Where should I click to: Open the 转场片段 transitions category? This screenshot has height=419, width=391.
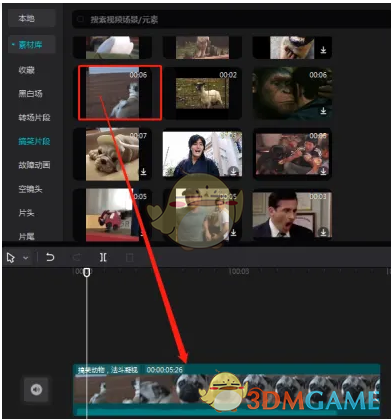[x=34, y=117]
